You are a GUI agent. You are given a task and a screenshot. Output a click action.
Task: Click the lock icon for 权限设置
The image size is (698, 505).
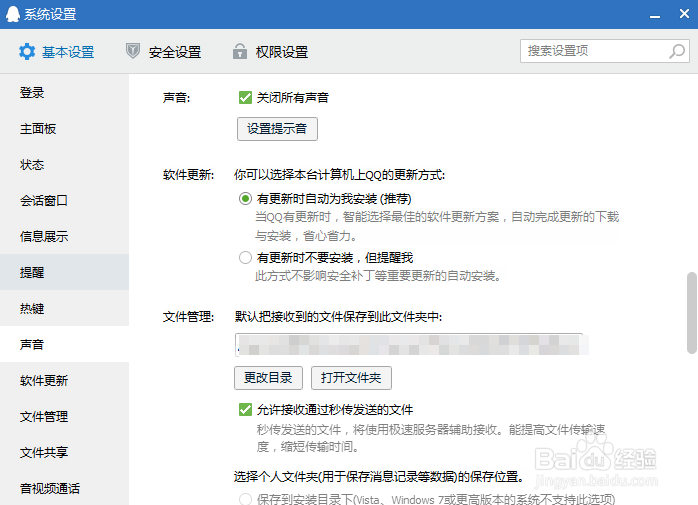pyautogui.click(x=239, y=51)
